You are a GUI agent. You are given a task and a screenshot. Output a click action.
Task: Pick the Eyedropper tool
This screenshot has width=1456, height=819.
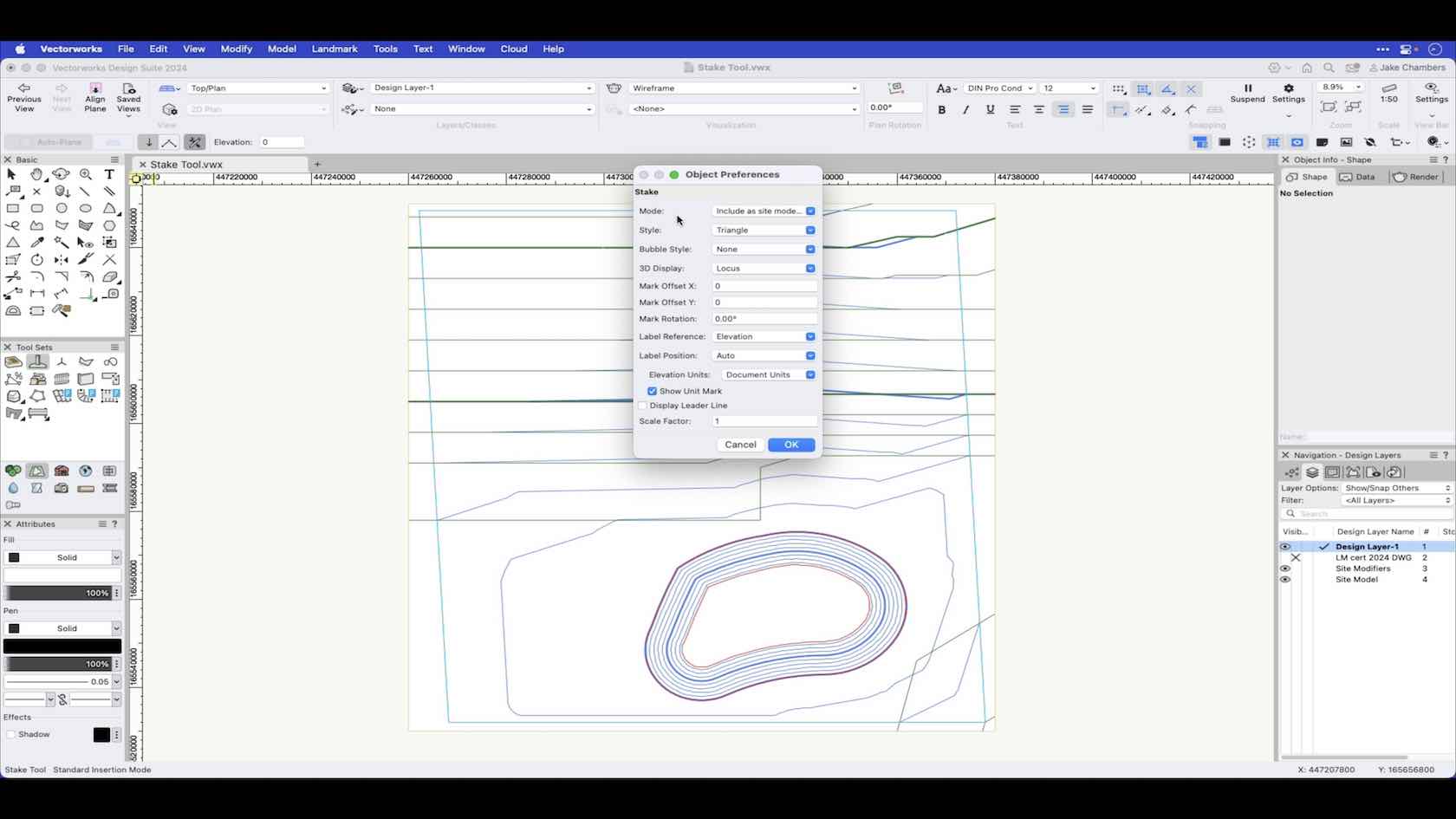click(x=37, y=241)
